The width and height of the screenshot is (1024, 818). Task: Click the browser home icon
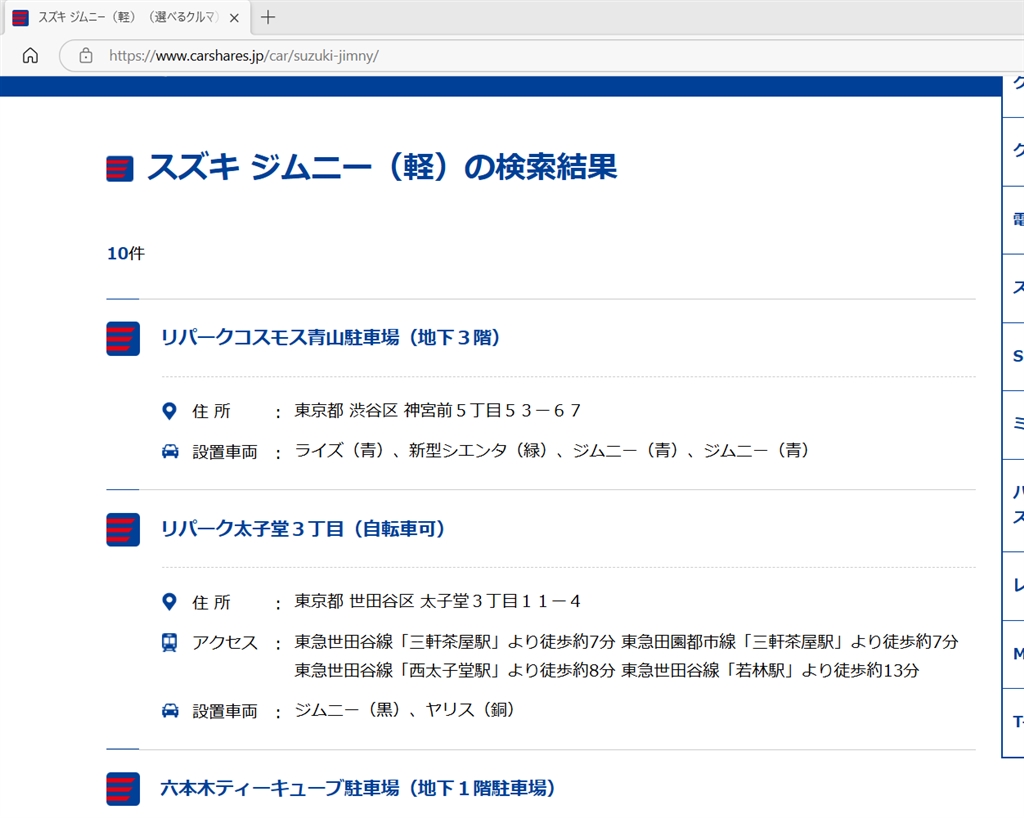[30, 55]
